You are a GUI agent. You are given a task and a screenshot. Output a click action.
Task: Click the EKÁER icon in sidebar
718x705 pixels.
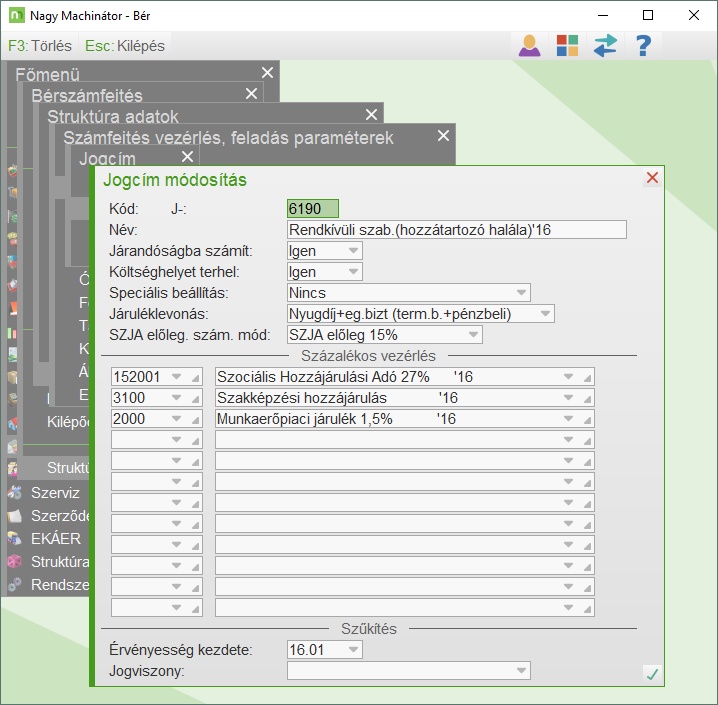(14, 539)
